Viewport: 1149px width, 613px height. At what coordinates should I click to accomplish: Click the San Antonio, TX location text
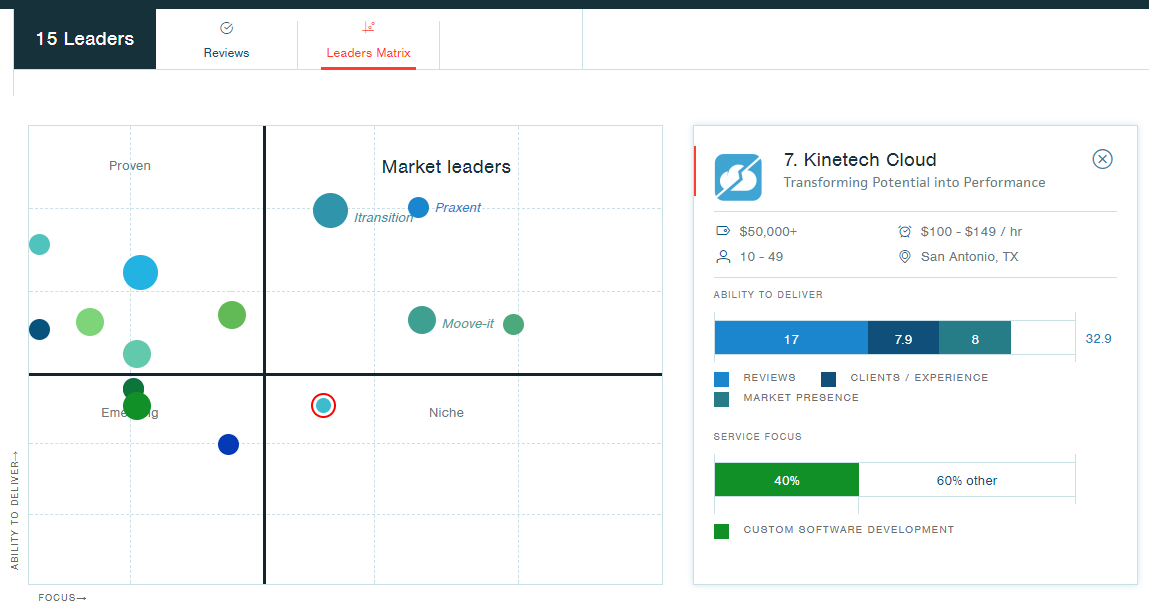coord(969,256)
